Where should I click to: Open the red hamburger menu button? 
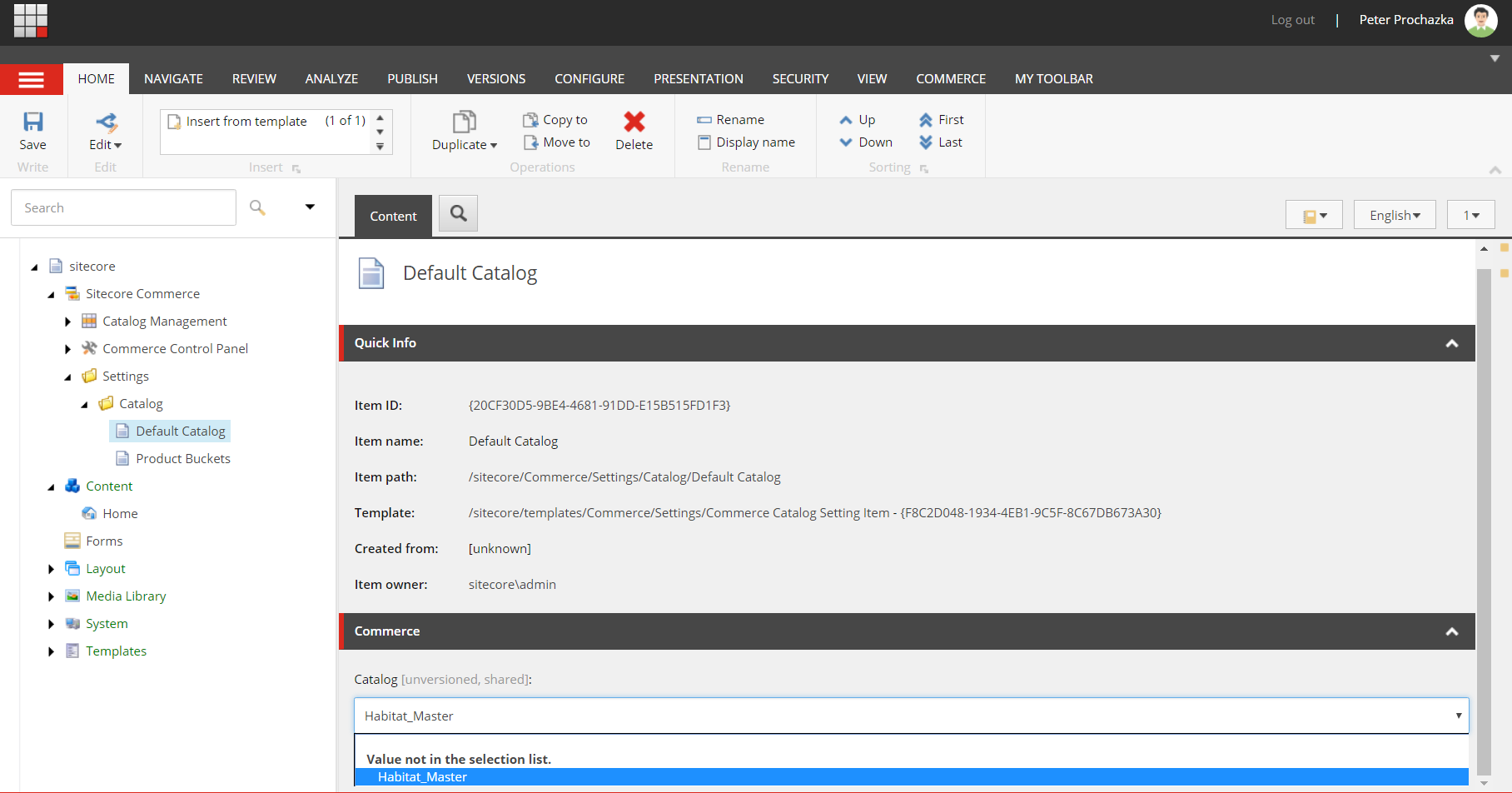(x=32, y=79)
